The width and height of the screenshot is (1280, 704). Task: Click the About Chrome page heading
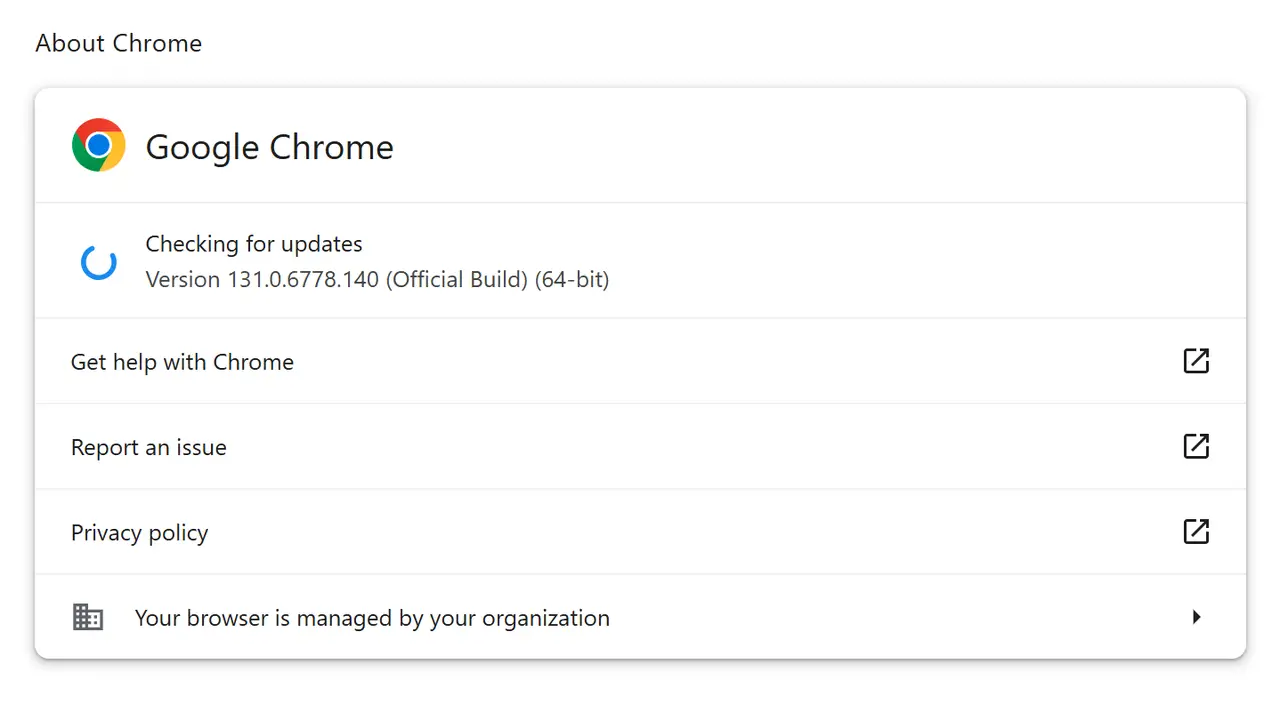[x=119, y=43]
